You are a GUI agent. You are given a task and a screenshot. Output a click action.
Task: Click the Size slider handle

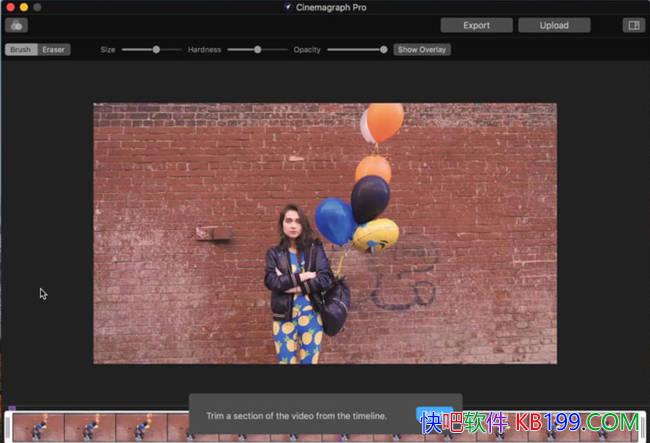156,49
